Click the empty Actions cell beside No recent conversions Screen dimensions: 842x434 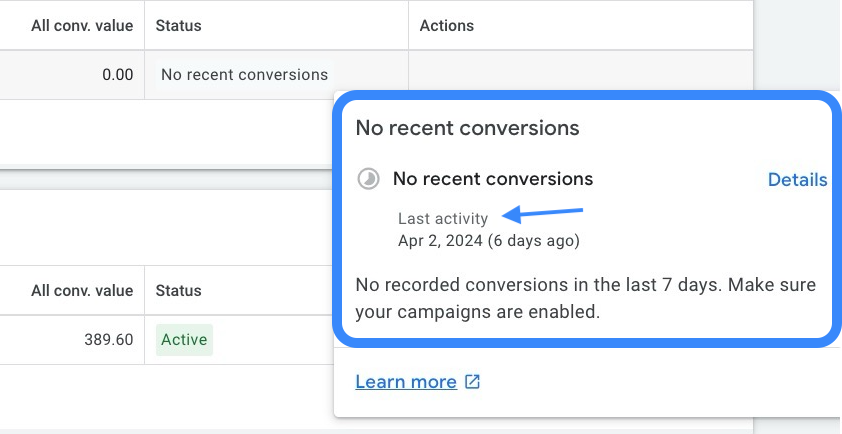(x=580, y=75)
